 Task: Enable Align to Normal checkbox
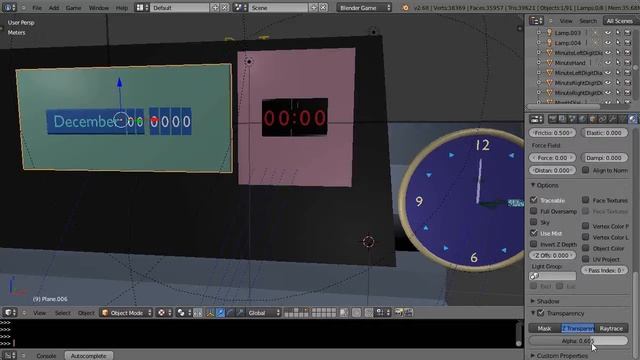pos(586,170)
